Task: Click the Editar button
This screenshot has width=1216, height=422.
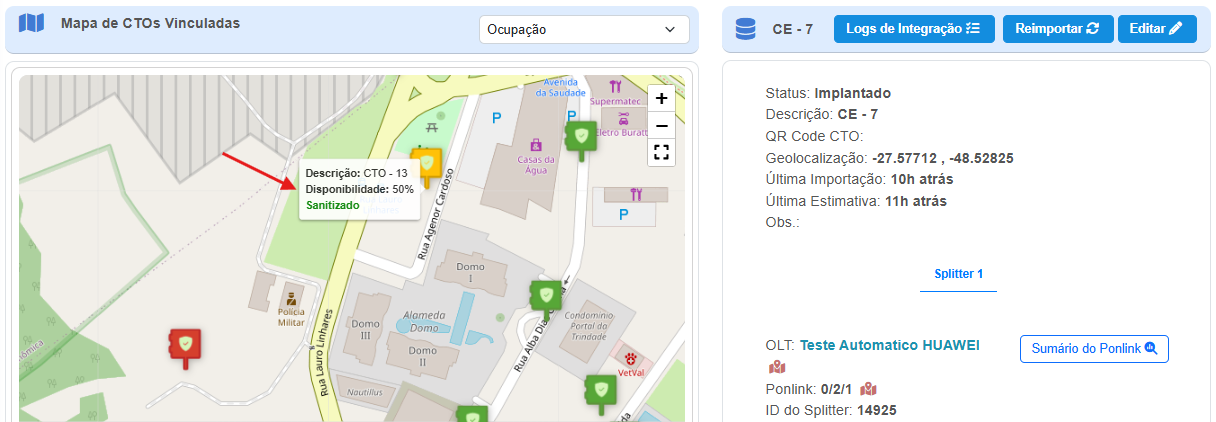Action: 1156,29
